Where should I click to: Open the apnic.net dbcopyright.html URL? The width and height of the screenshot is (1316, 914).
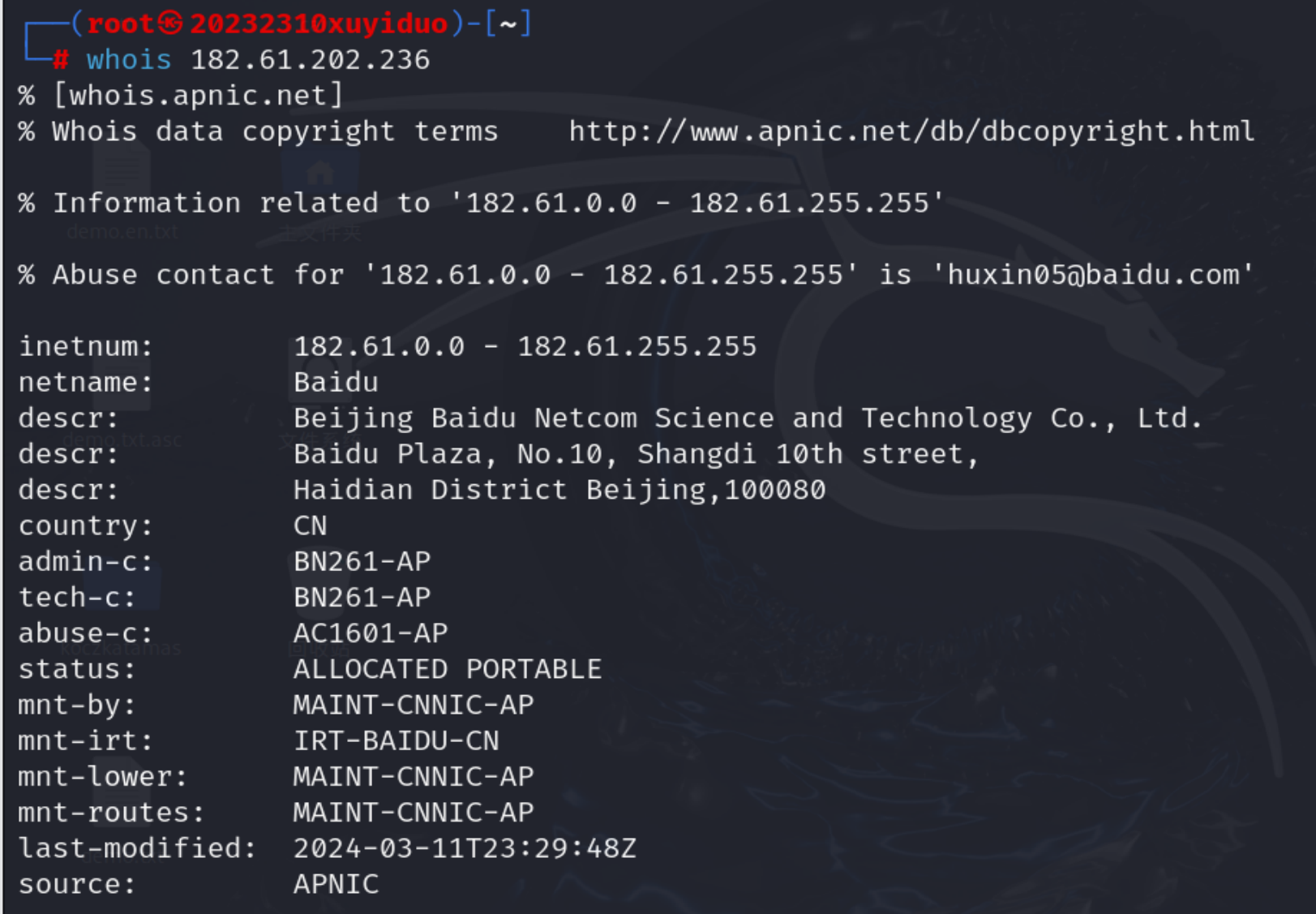pyautogui.click(x=911, y=131)
